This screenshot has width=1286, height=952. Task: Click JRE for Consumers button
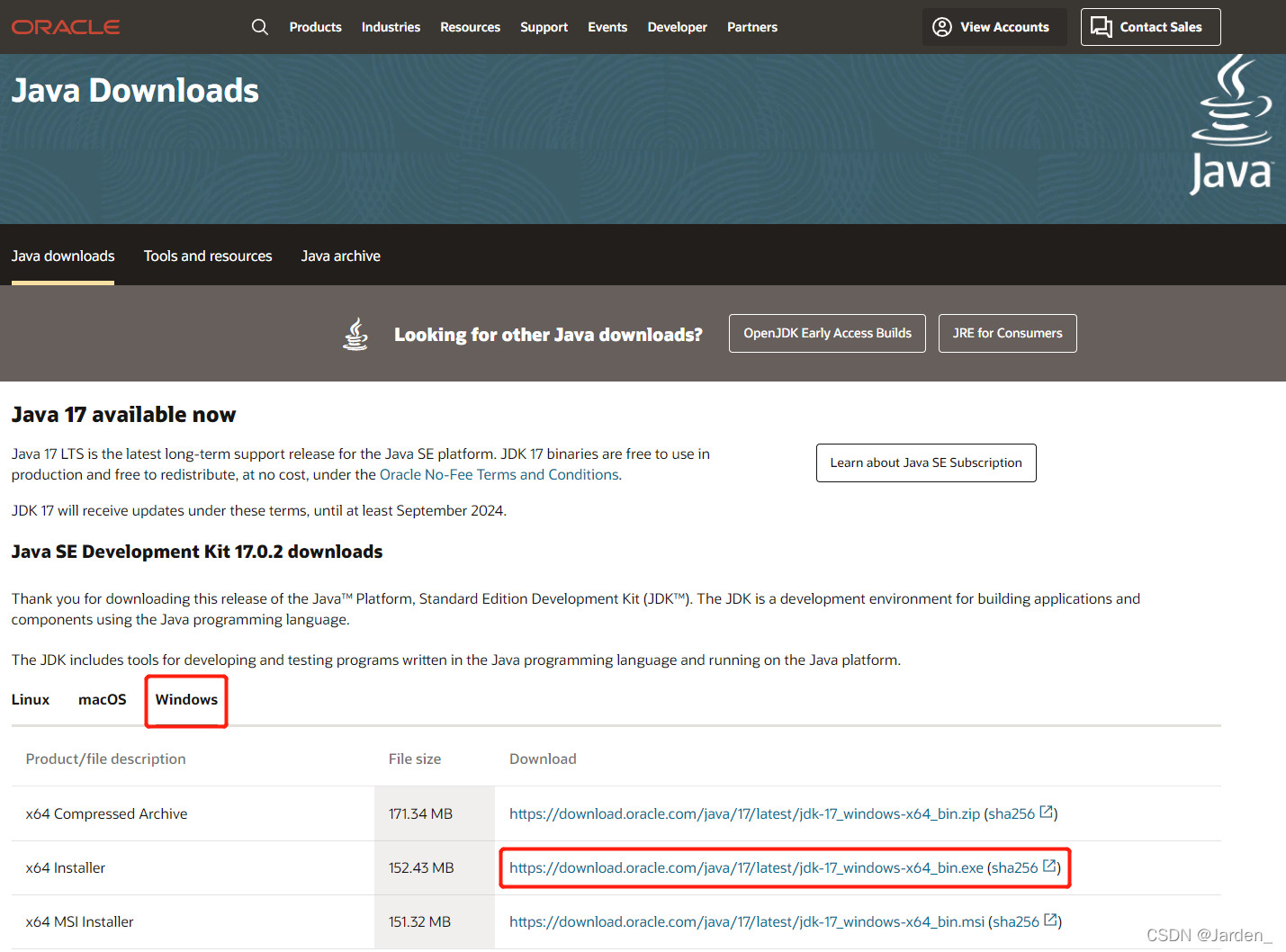point(1008,333)
